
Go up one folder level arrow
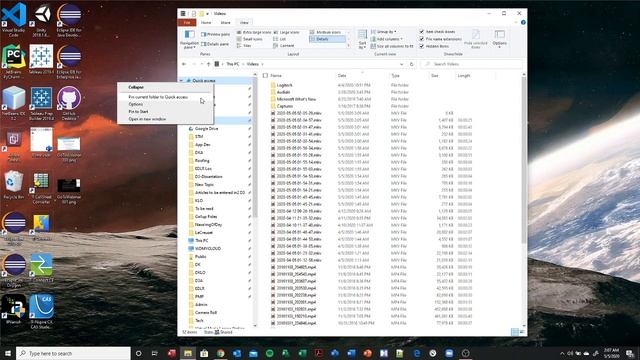[209, 64]
